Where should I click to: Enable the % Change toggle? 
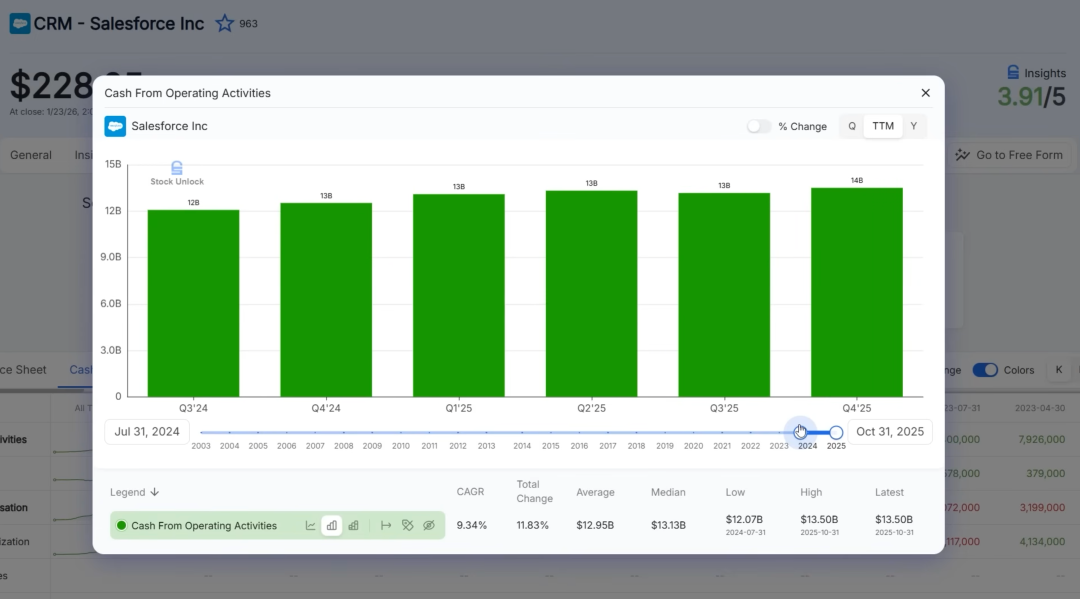coord(759,126)
